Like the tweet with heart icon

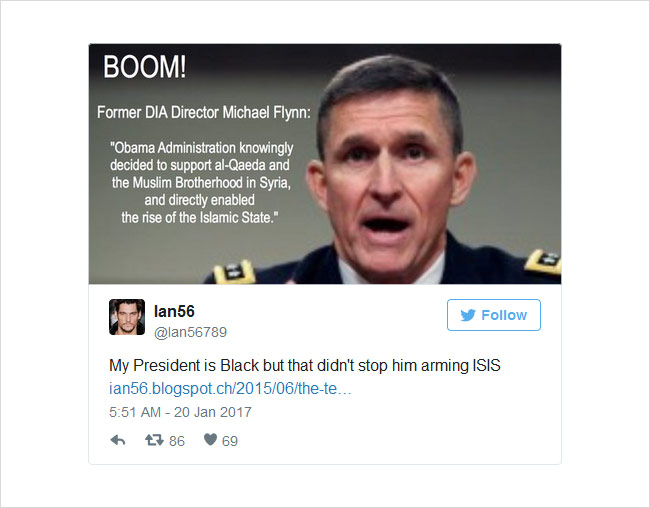(x=211, y=440)
